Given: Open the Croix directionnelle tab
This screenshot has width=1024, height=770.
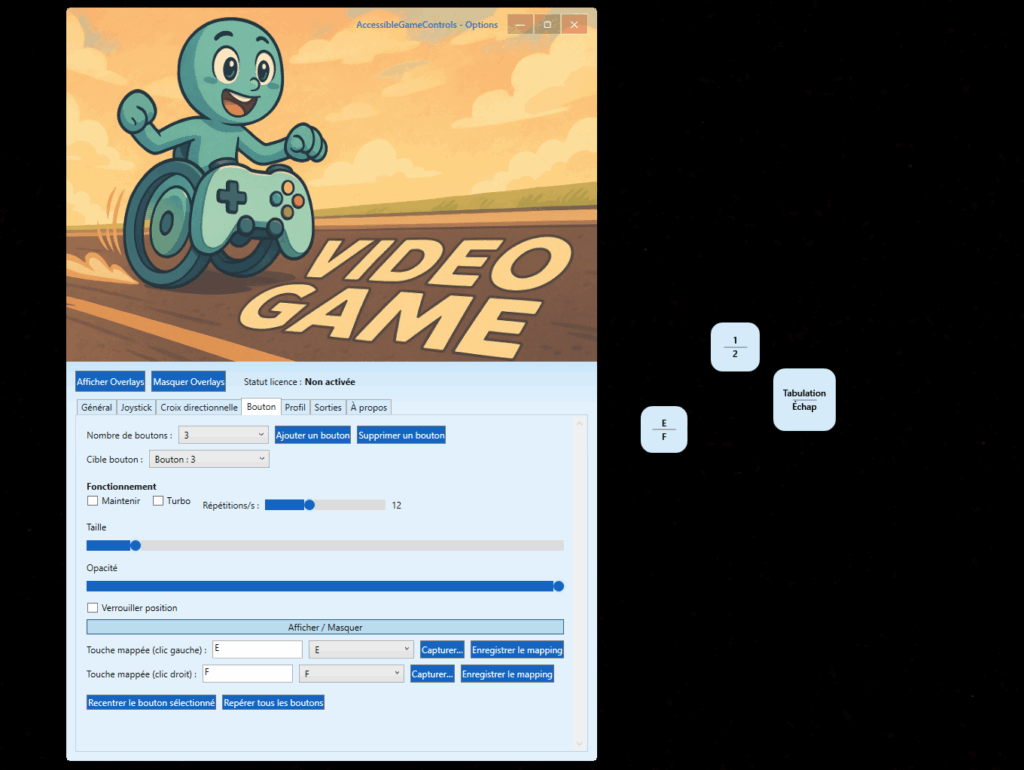Looking at the screenshot, I should pyautogui.click(x=199, y=408).
